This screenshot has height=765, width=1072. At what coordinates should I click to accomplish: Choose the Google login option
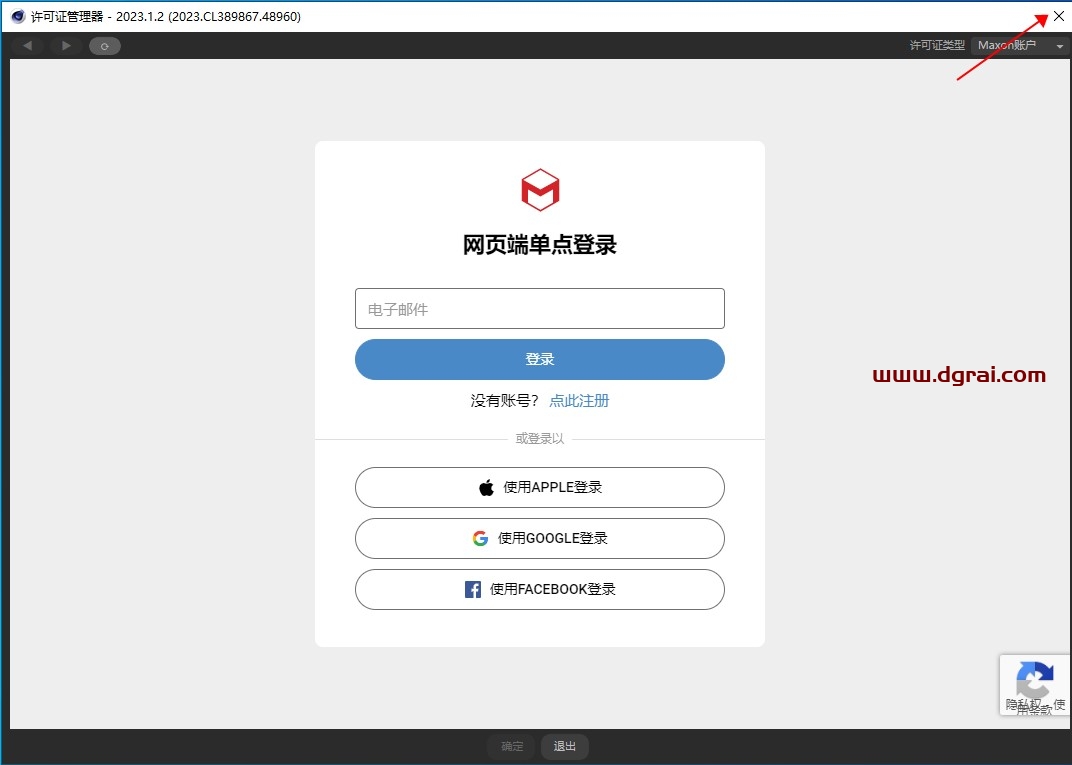[x=540, y=538]
